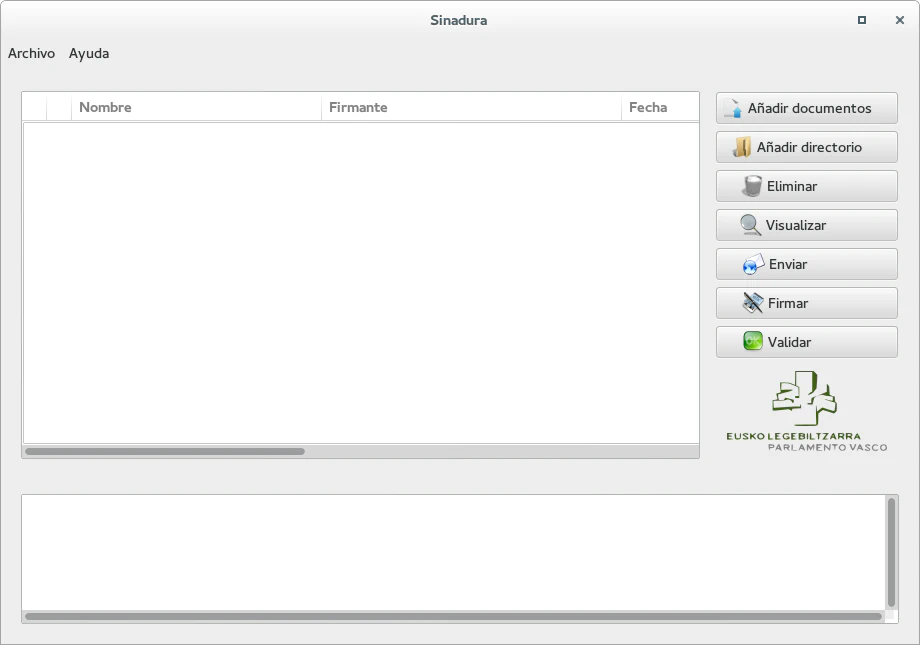Click the Visualizar magnifying glass icon
Viewport: 920px width, 645px height.
tap(751, 225)
